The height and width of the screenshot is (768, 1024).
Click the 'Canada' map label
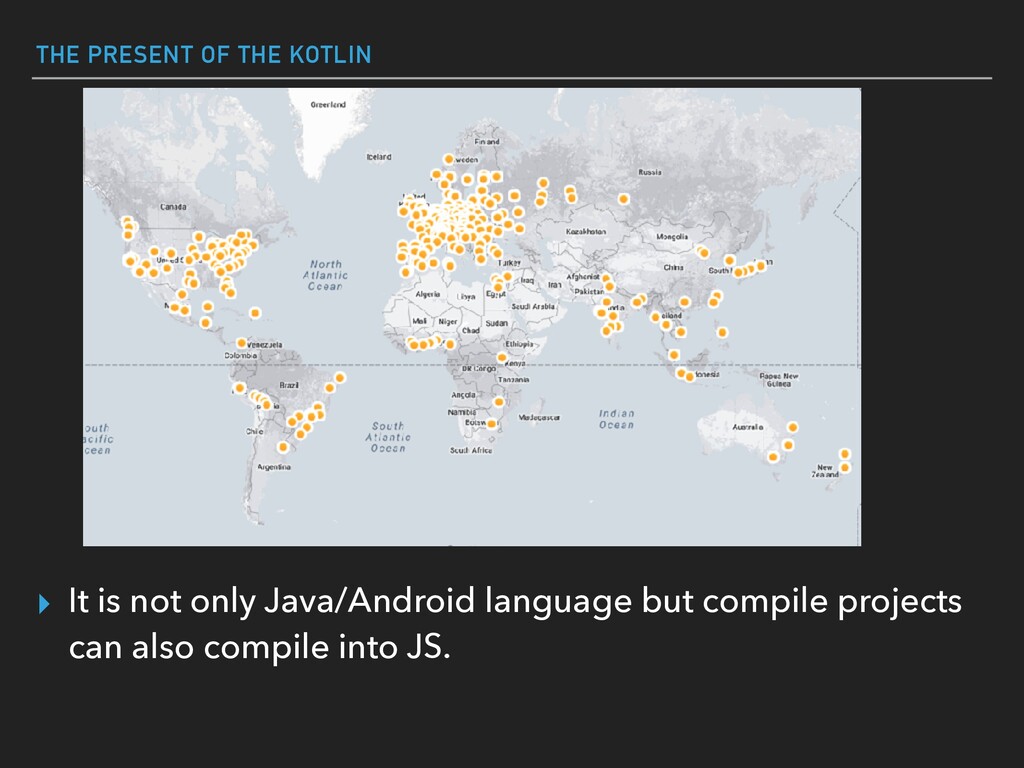coord(173,207)
